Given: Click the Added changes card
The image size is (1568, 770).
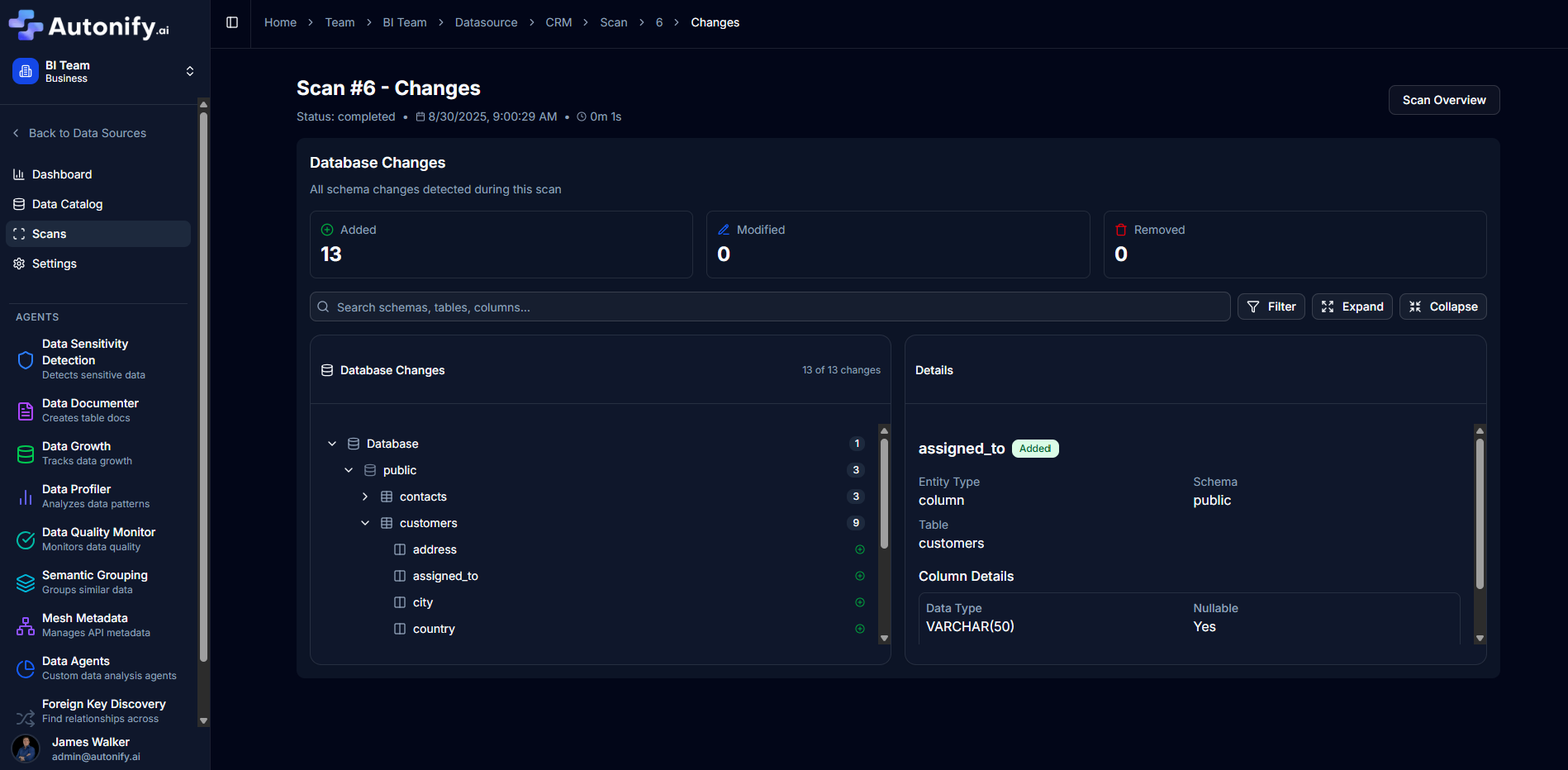Looking at the screenshot, I should [x=501, y=245].
